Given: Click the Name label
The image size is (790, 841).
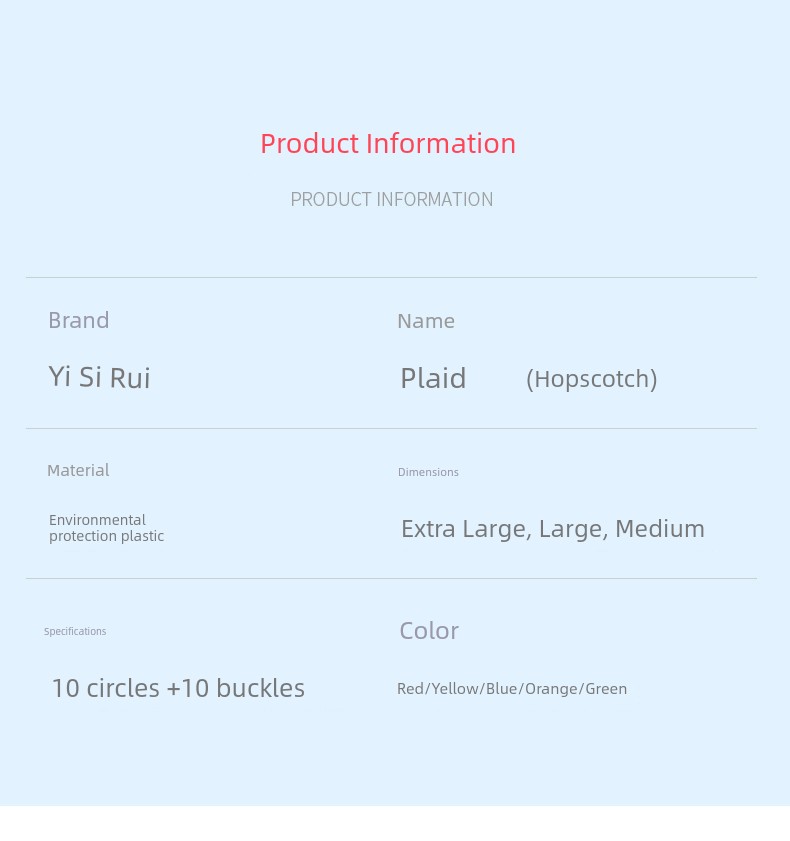Looking at the screenshot, I should pos(426,321).
